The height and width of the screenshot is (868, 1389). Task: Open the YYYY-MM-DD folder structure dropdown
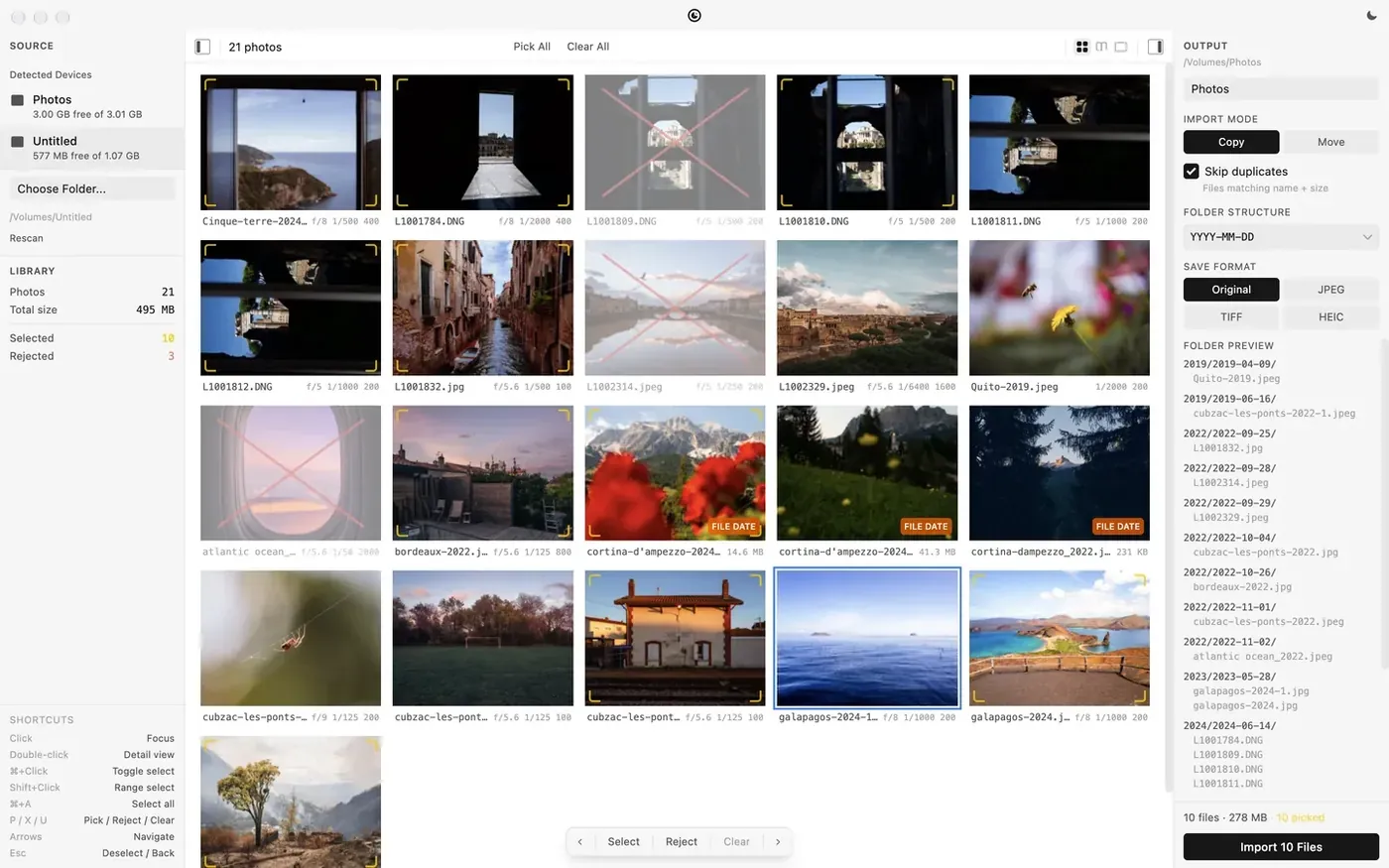[1281, 237]
